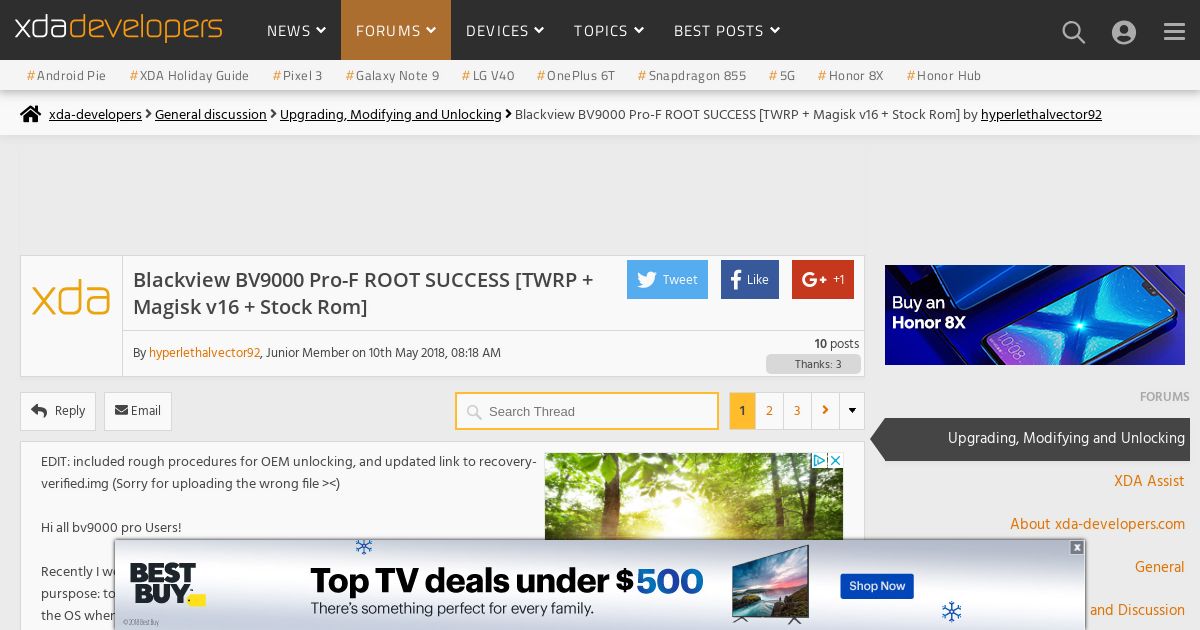The image size is (1200, 630).
Task: Click Shop Now in Best Buy ad
Action: (877, 586)
